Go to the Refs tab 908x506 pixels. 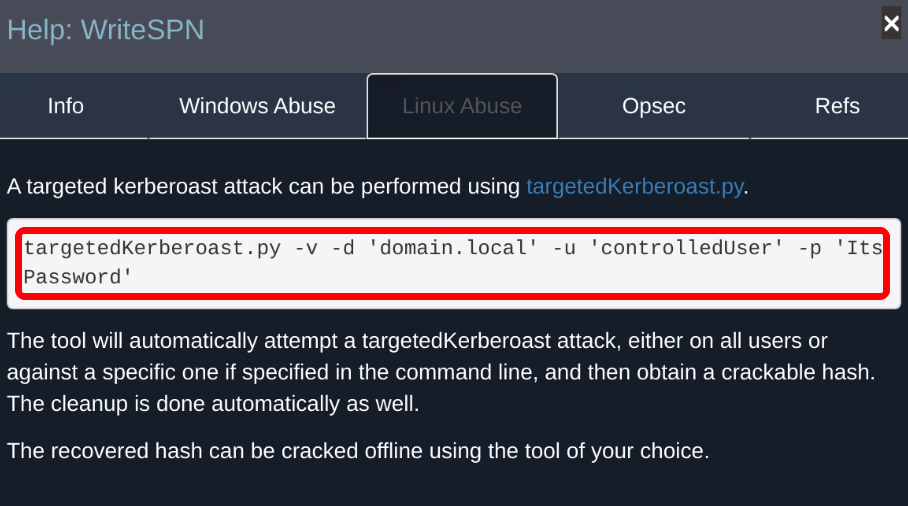pyautogui.click(x=837, y=106)
